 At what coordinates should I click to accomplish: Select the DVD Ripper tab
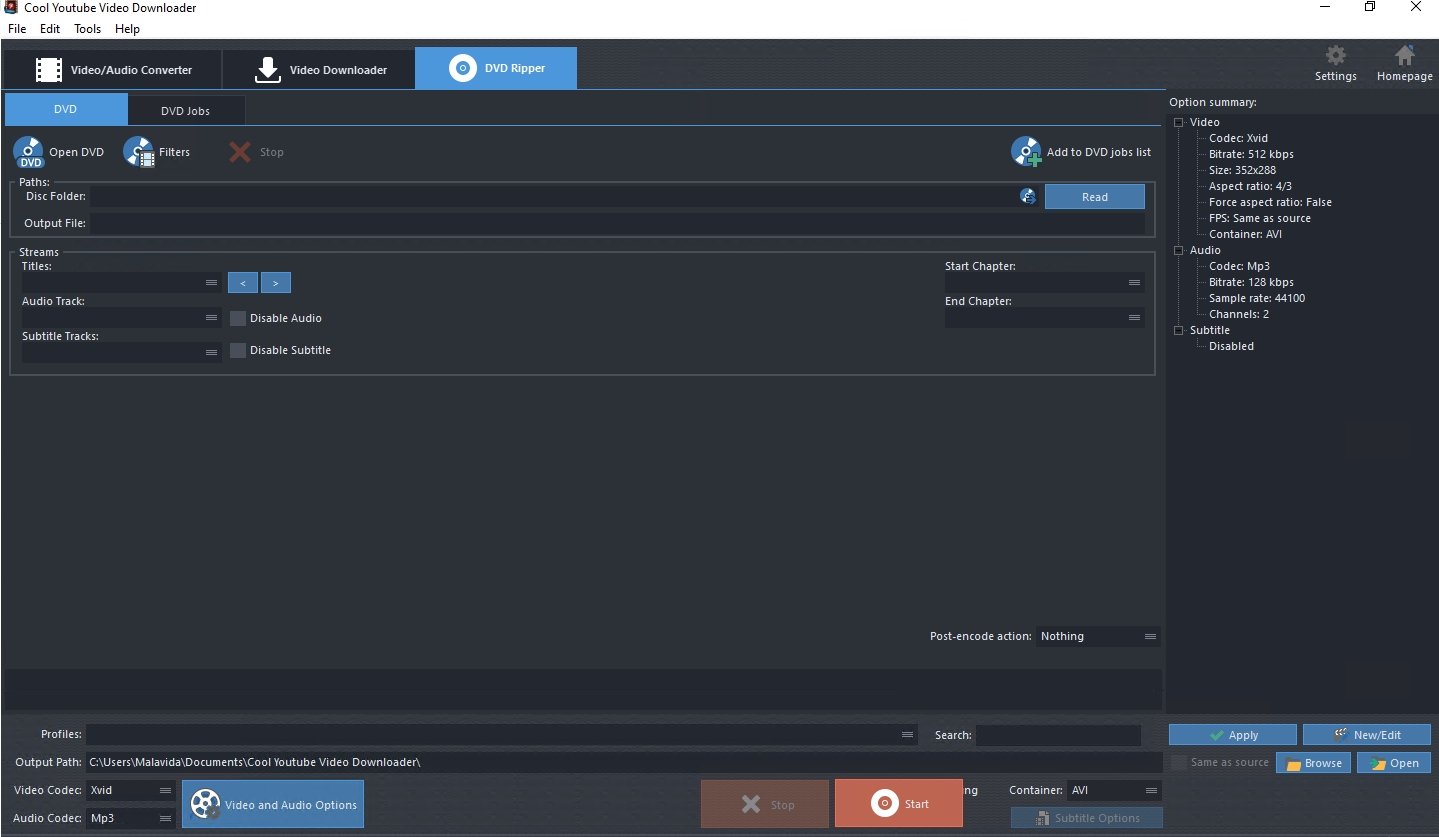click(496, 69)
